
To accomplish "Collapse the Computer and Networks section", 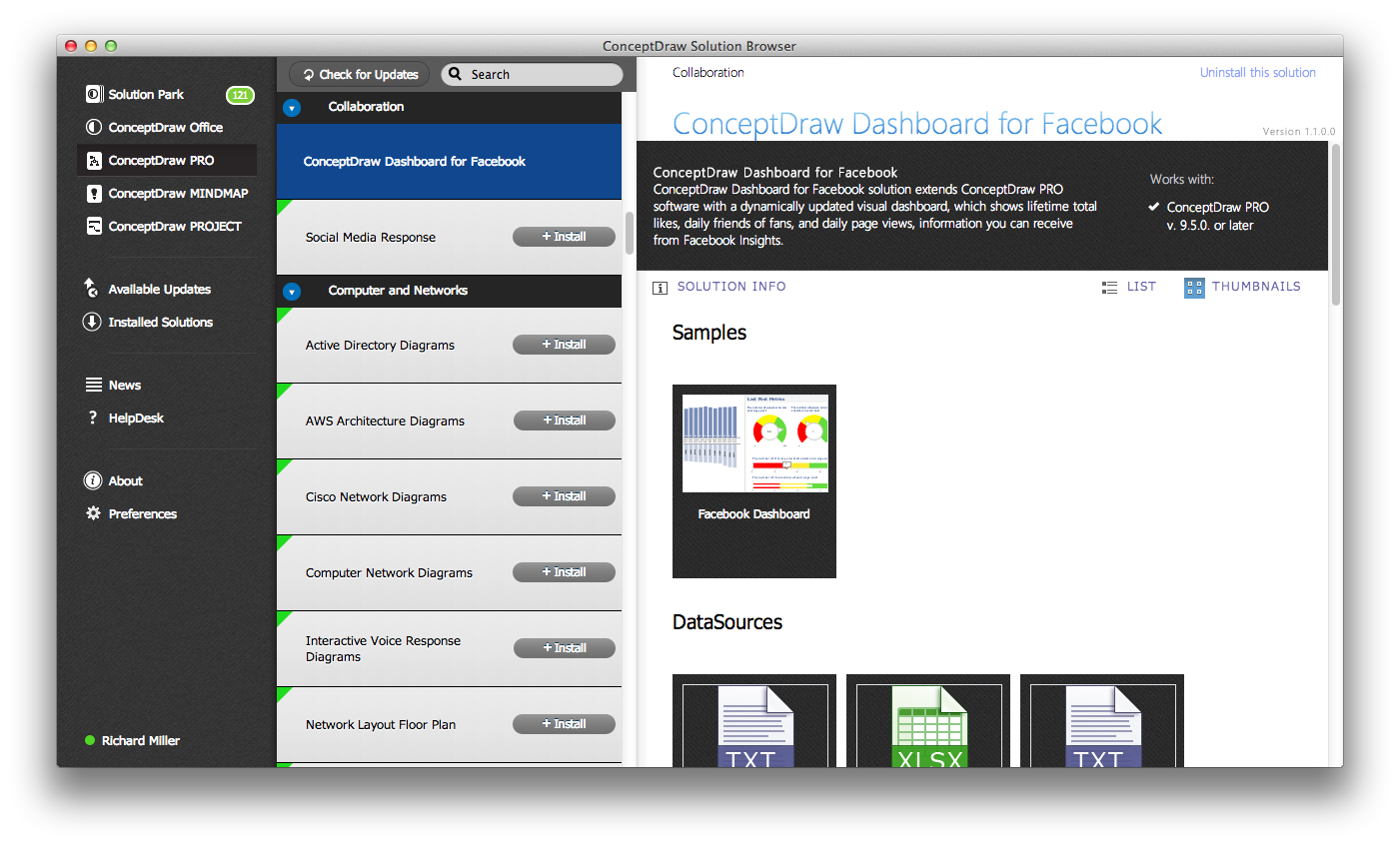I will click(292, 292).
